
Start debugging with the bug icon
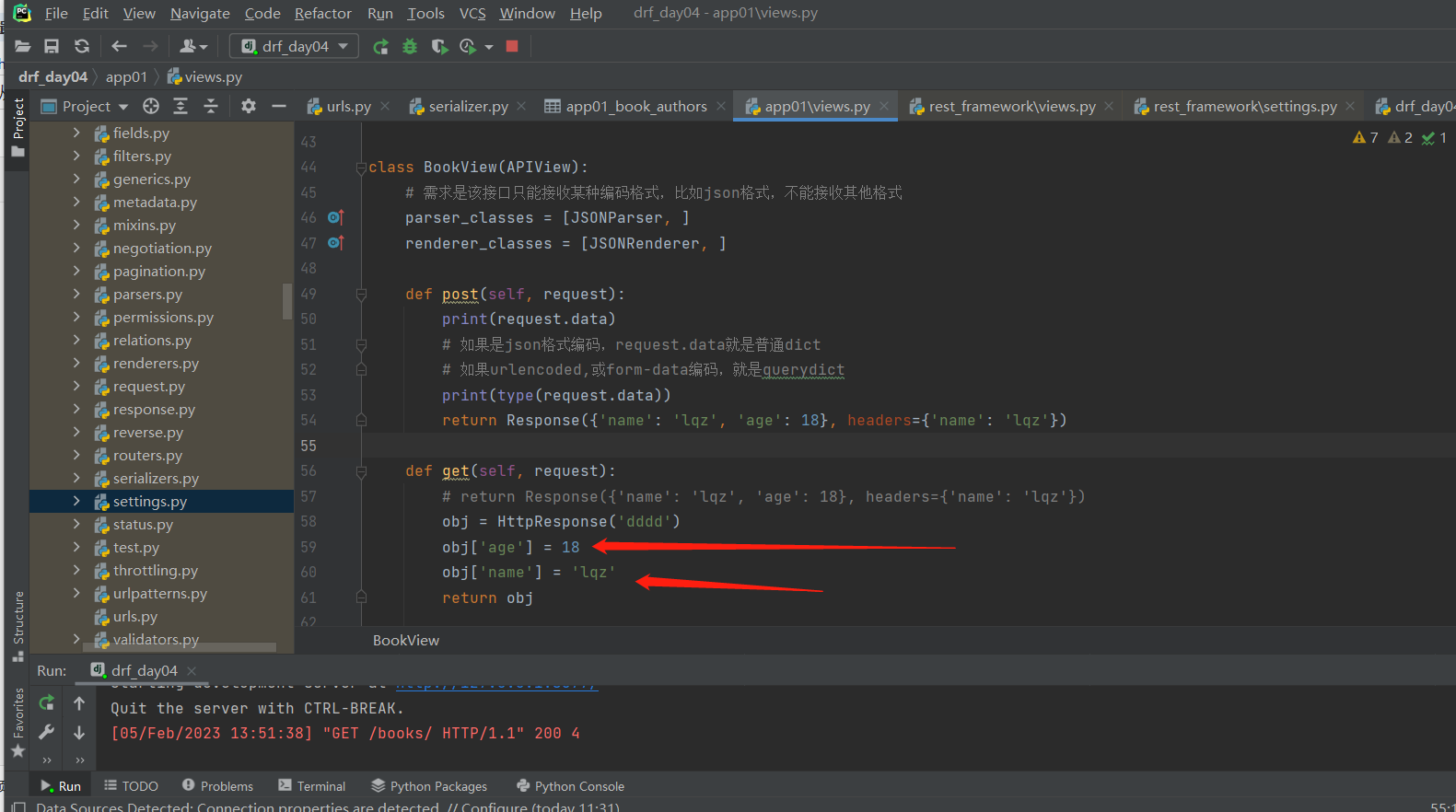click(x=410, y=46)
